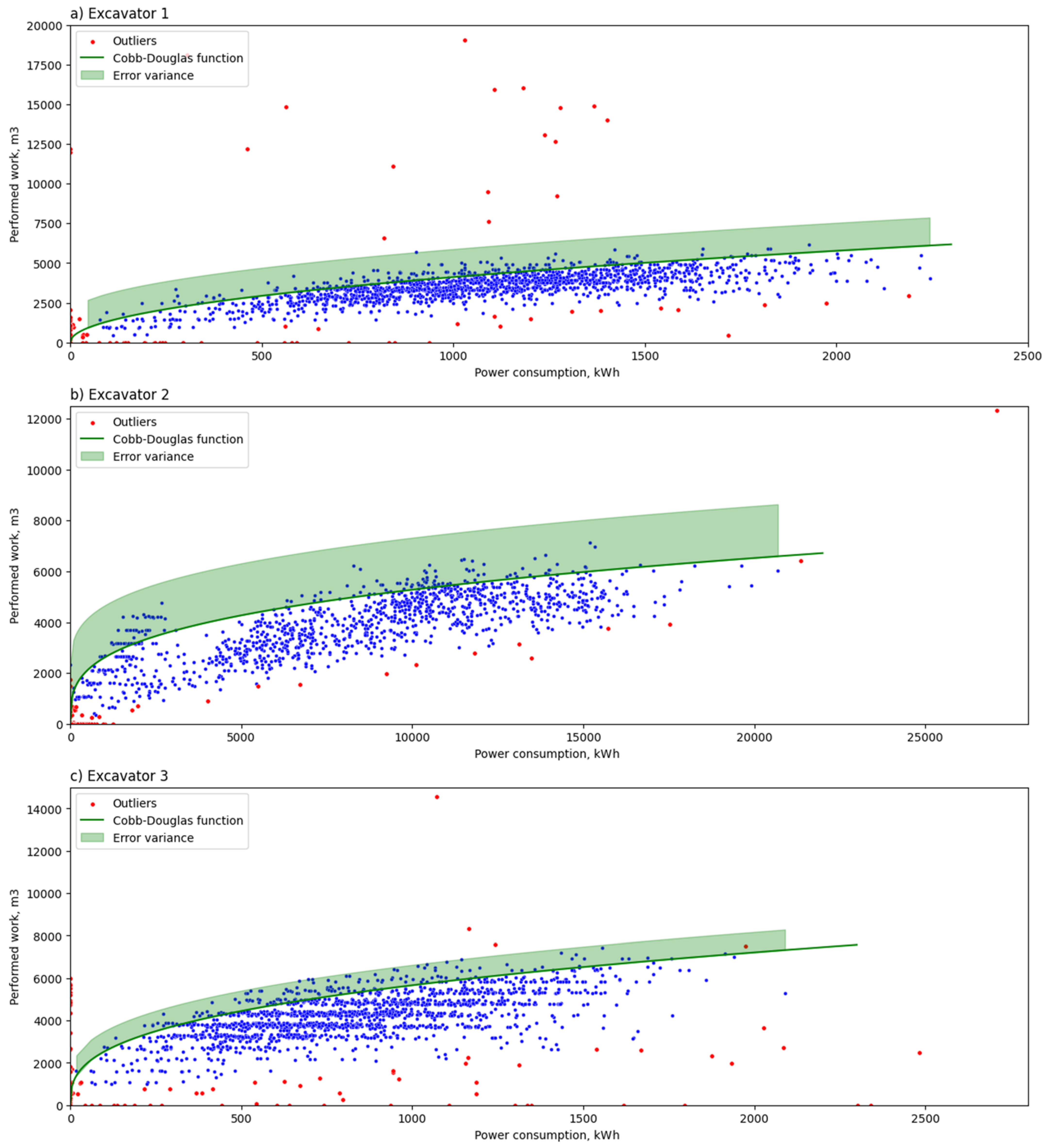Click the Error variance swatch in Excavator 2 legend

pyautogui.click(x=92, y=457)
